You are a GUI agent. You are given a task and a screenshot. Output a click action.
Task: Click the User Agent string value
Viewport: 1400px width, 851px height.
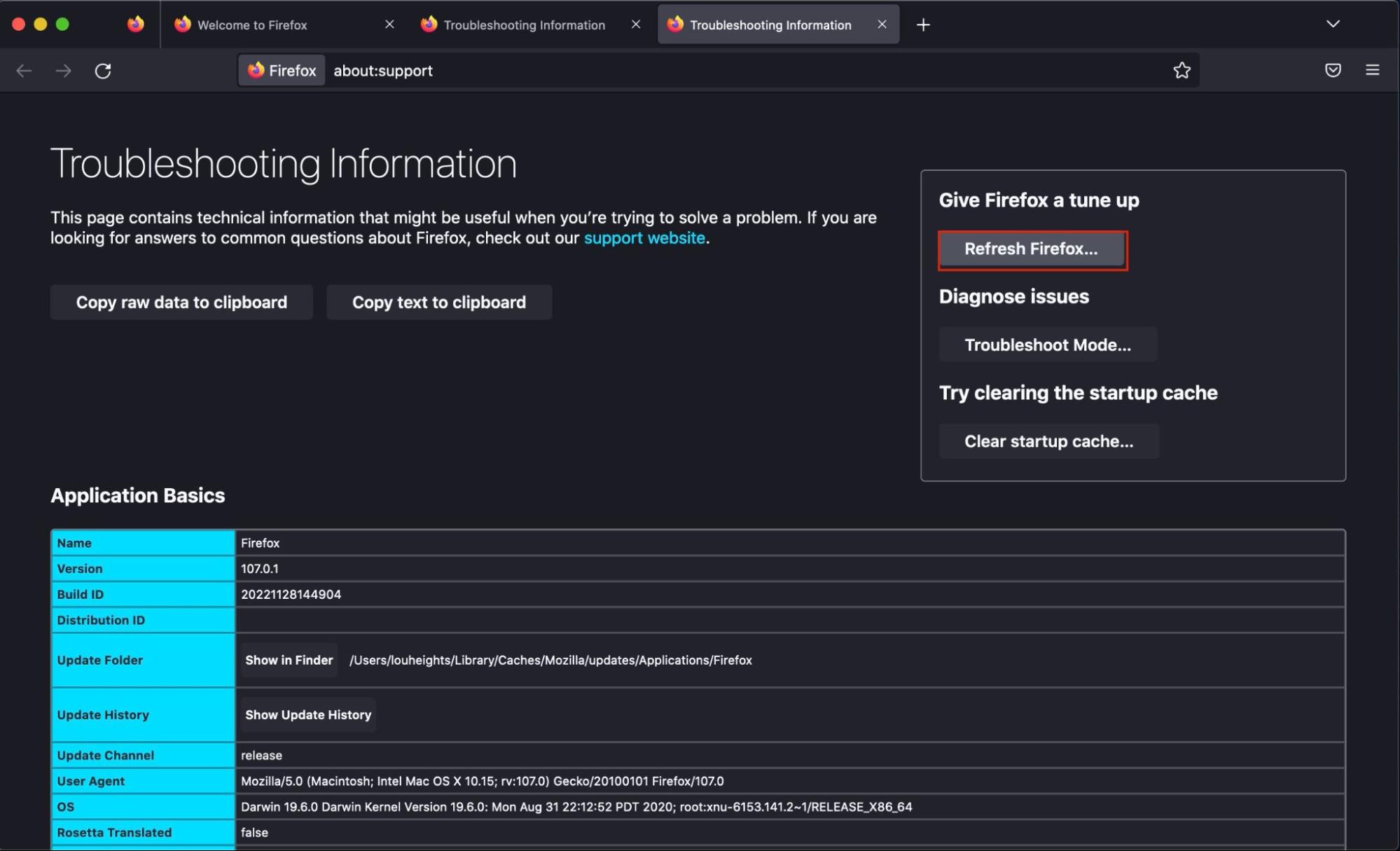[x=483, y=781]
